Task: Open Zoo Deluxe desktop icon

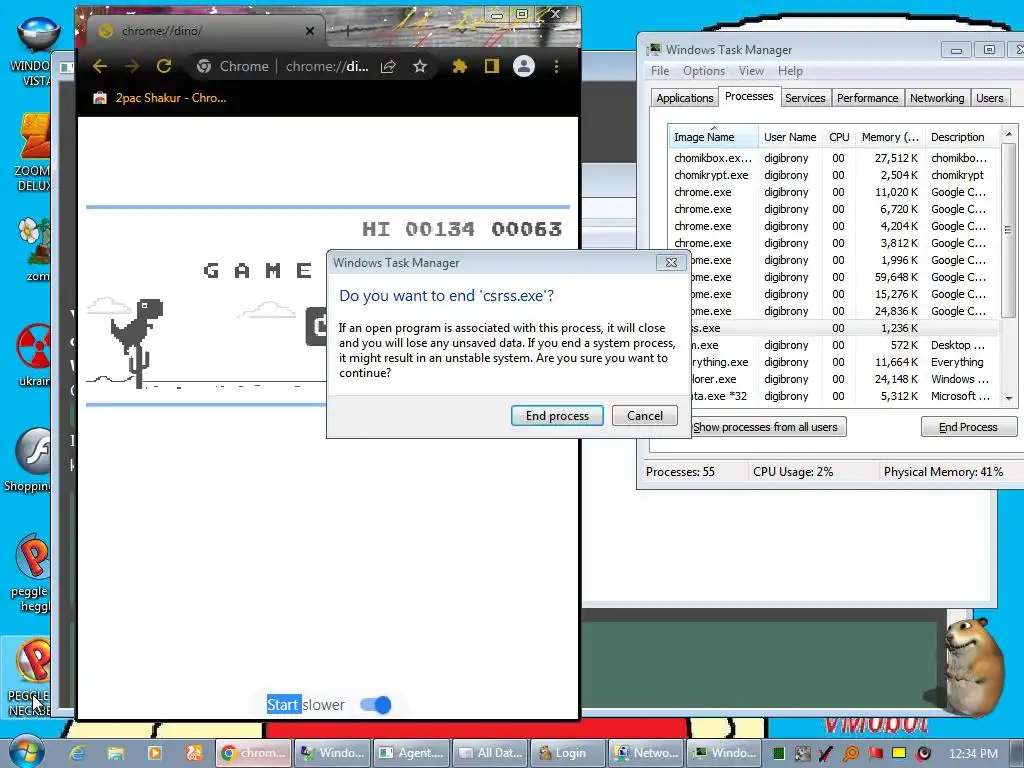Action: [33, 153]
